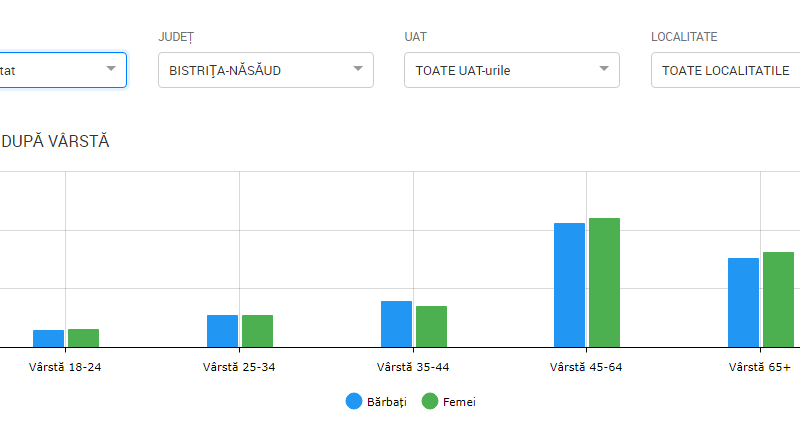This screenshot has height=440, width=800.
Task: Click the blue bar for Vârstă 65+
Action: (x=743, y=302)
